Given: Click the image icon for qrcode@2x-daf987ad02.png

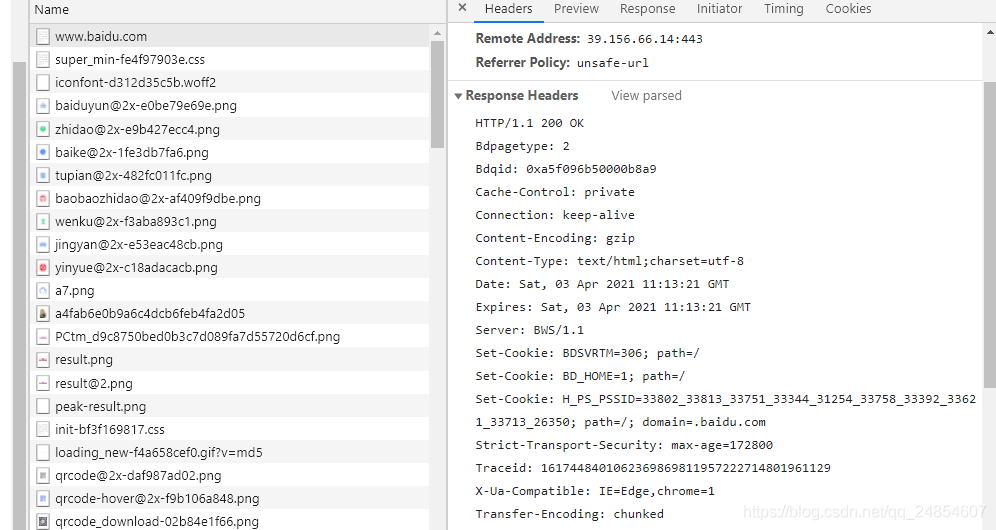Looking at the screenshot, I should [x=43, y=475].
